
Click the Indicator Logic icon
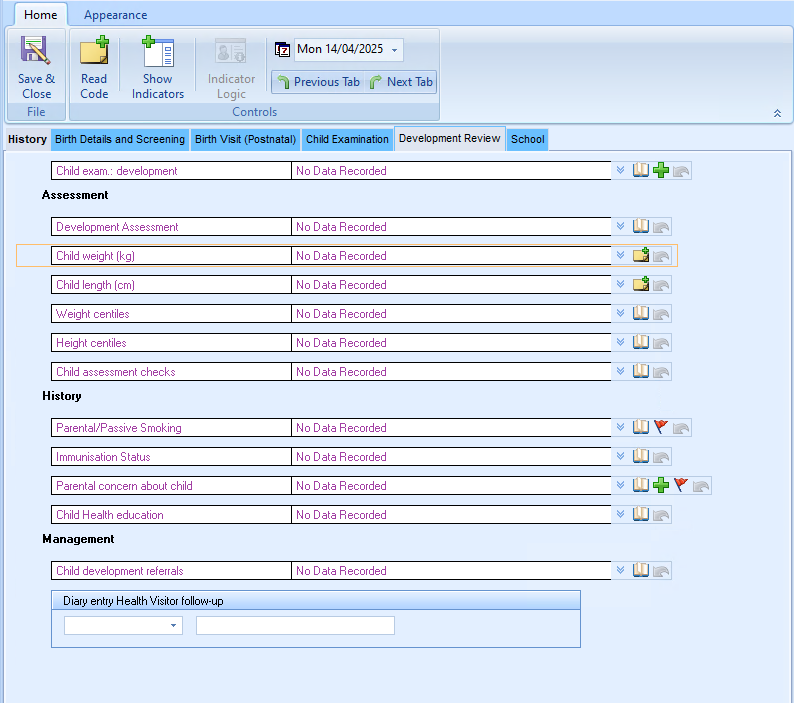click(x=231, y=51)
